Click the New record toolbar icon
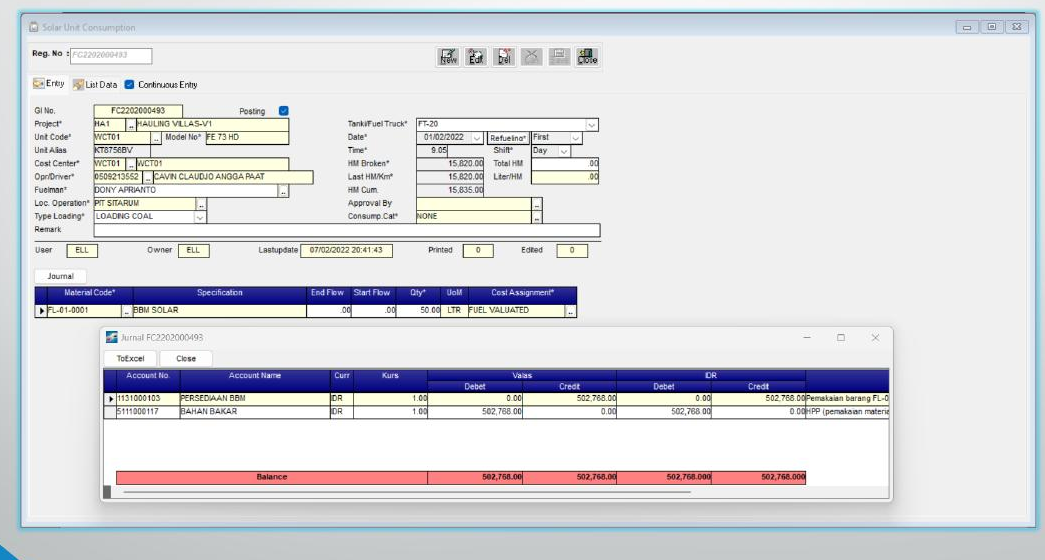The width and height of the screenshot is (1045, 560). pos(449,57)
